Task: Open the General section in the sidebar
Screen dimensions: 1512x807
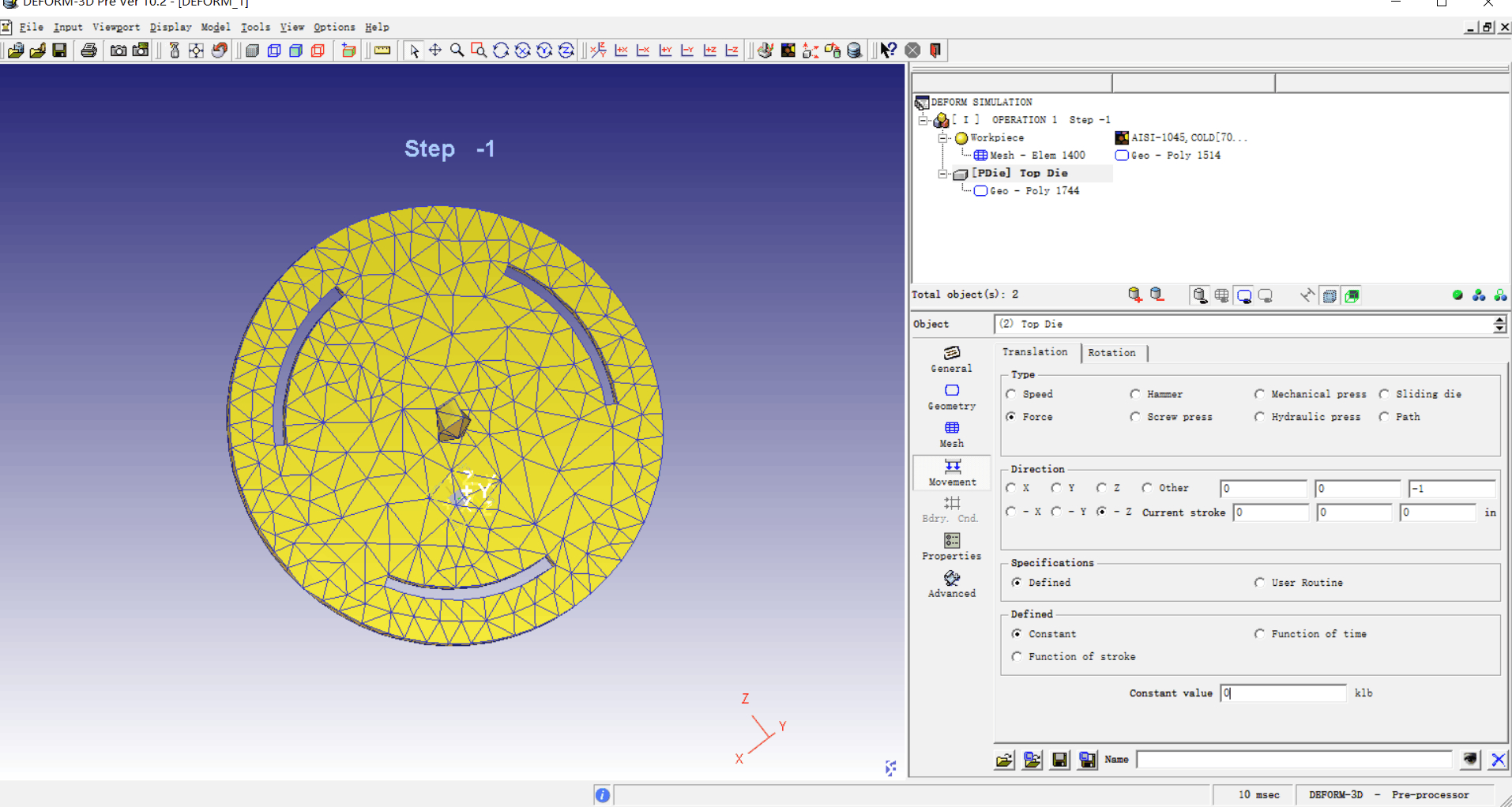Action: (x=952, y=359)
